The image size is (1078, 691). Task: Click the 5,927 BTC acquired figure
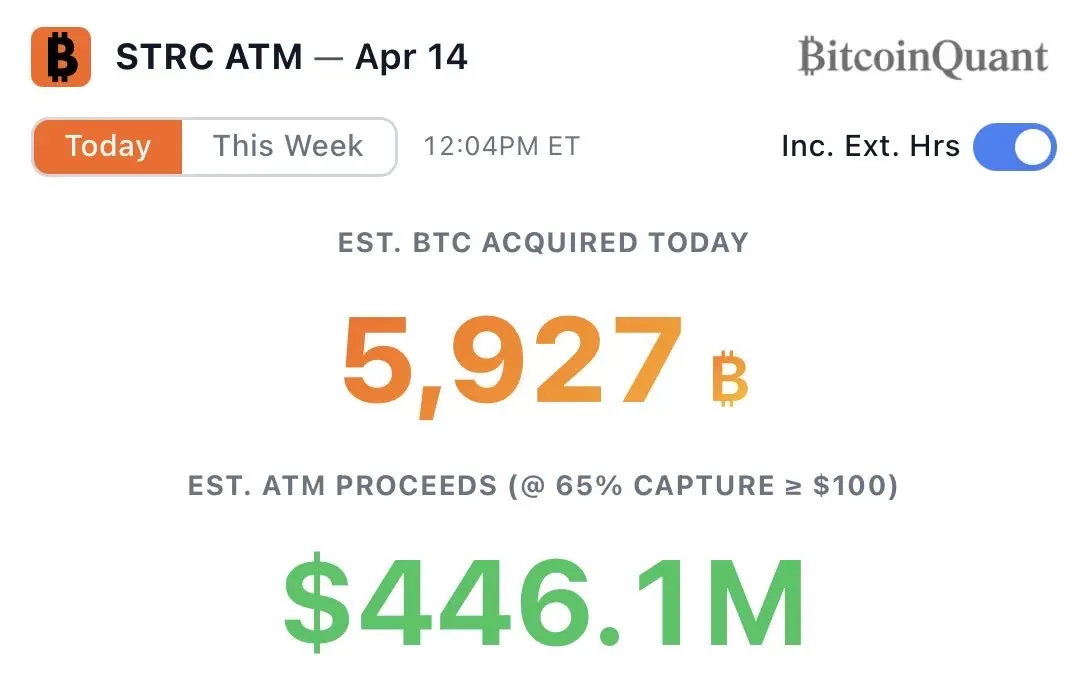(512, 364)
